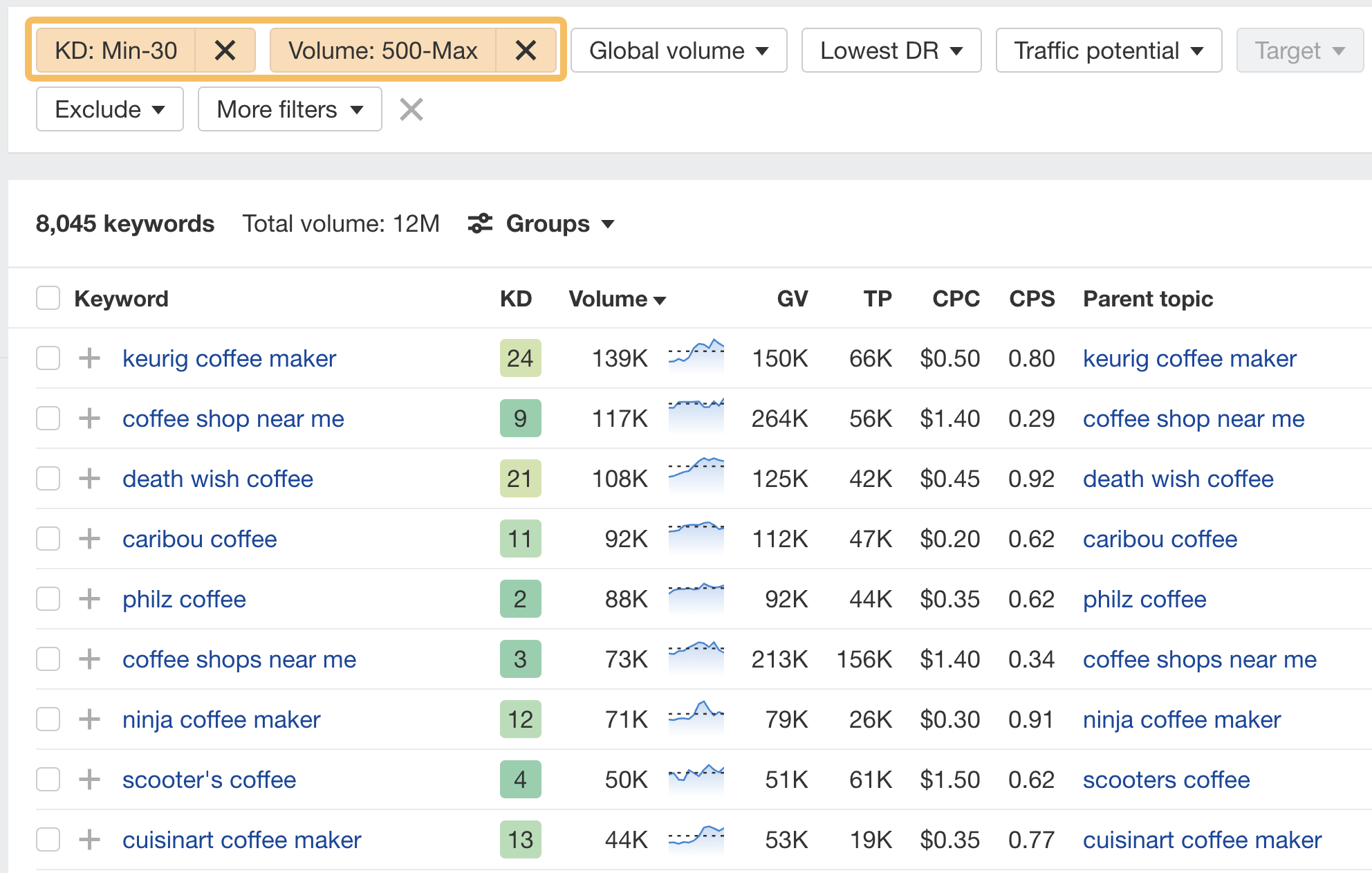Open the Global volume dropdown
The height and width of the screenshot is (873, 1372).
tap(678, 50)
